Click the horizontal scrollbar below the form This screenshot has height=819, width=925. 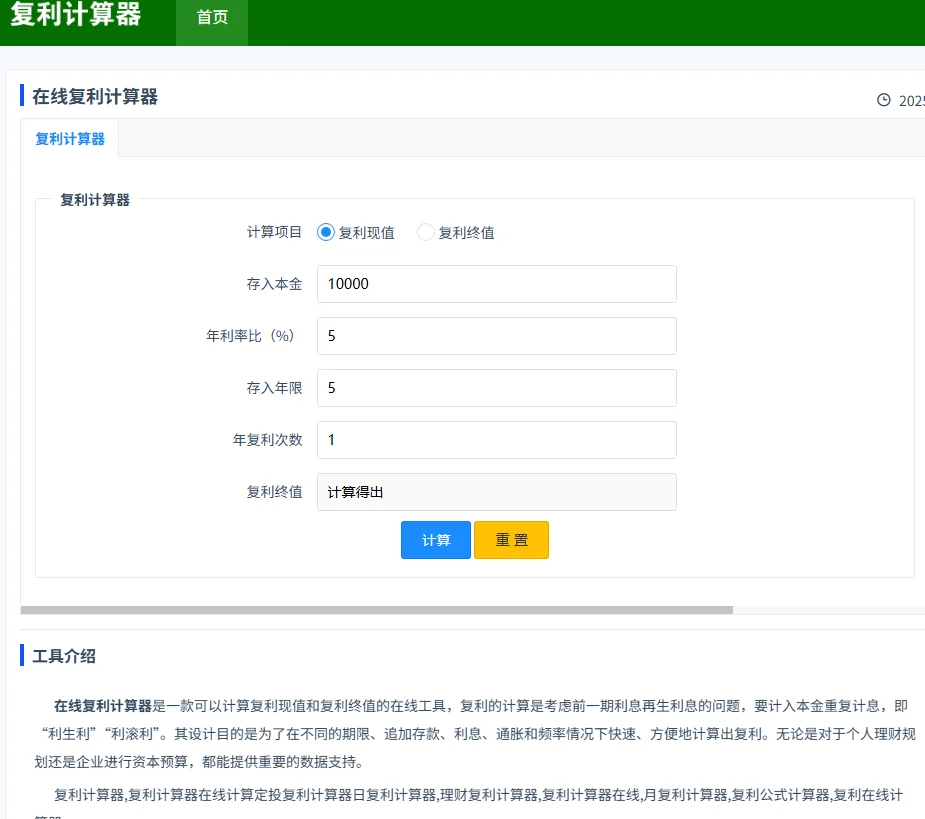click(376, 609)
